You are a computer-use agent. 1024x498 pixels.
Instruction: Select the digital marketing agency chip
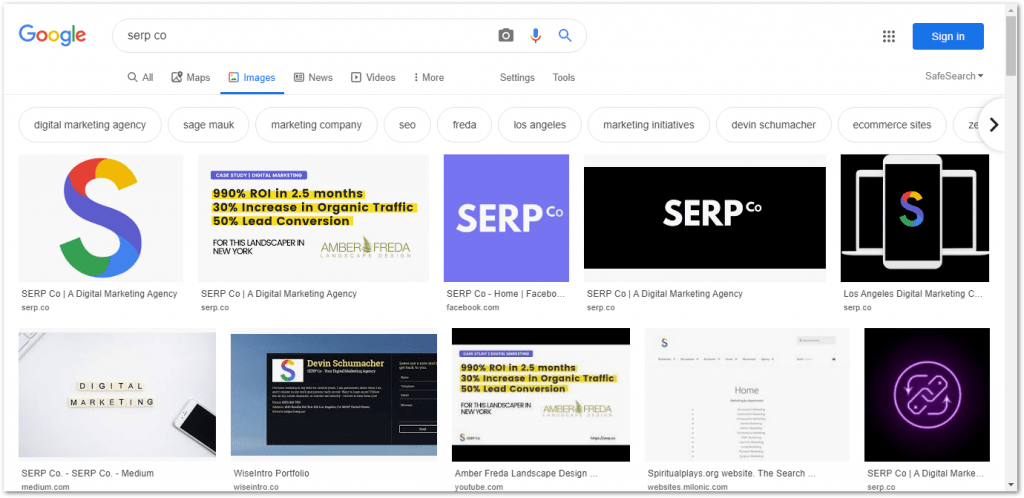point(90,125)
